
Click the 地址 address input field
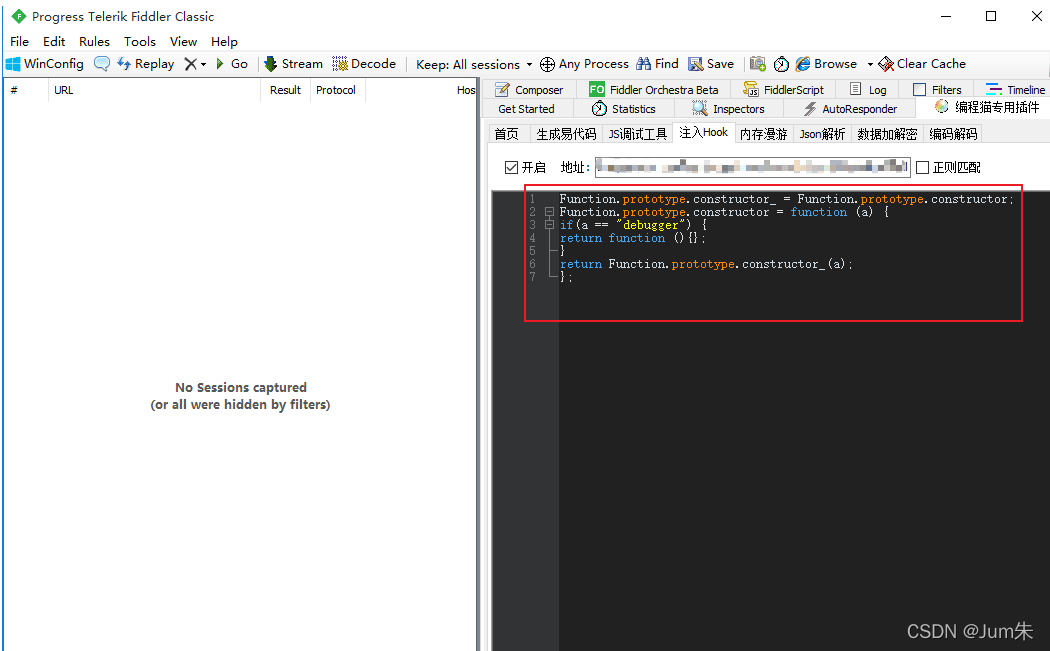pyautogui.click(x=752, y=167)
